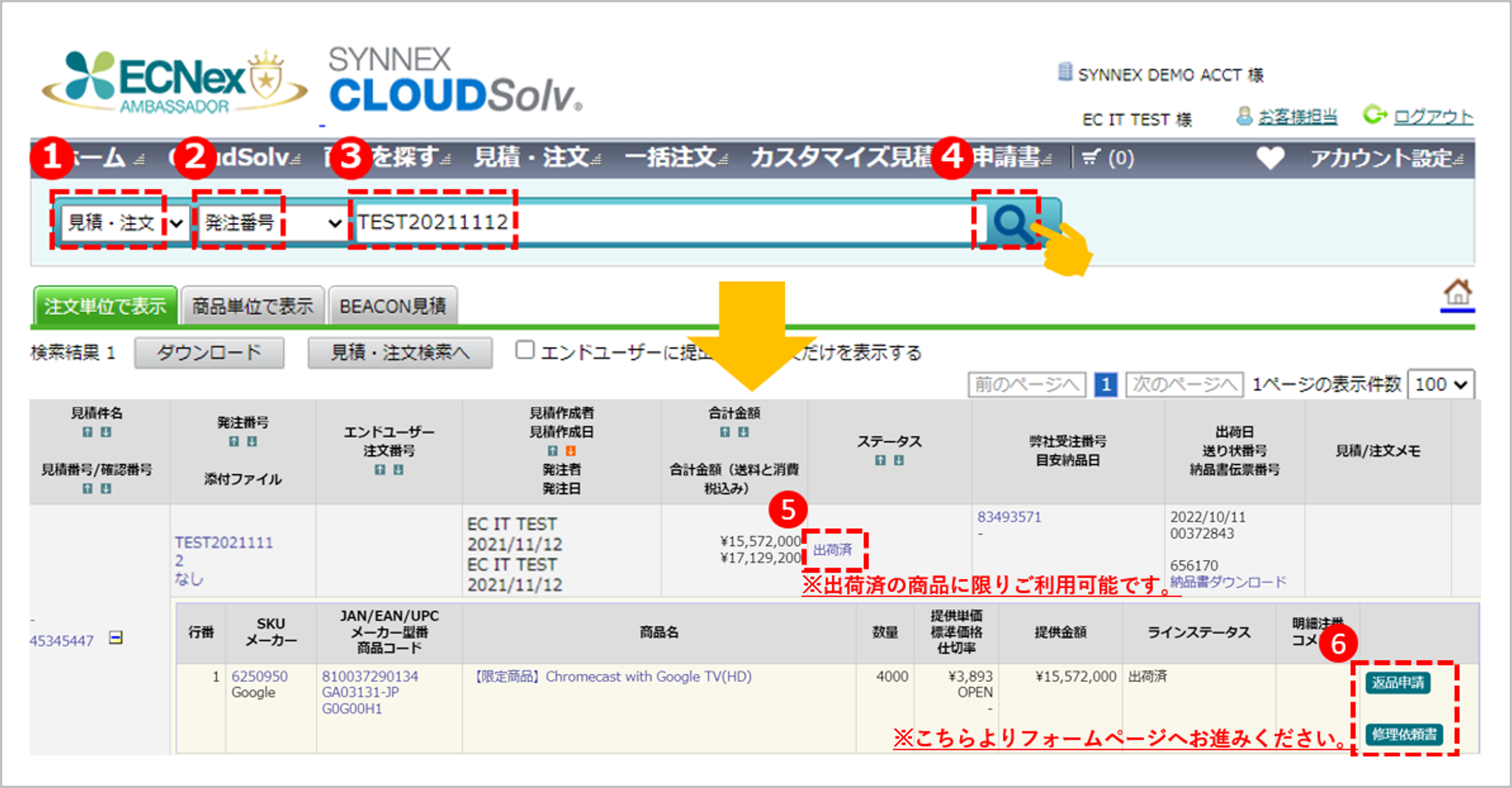
Task: Click the お客様担当 person icon
Action: pos(1244,116)
